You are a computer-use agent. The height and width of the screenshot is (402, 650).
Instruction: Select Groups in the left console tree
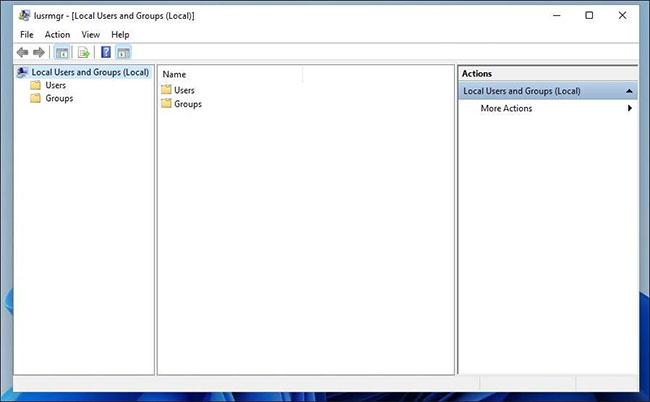click(x=58, y=98)
